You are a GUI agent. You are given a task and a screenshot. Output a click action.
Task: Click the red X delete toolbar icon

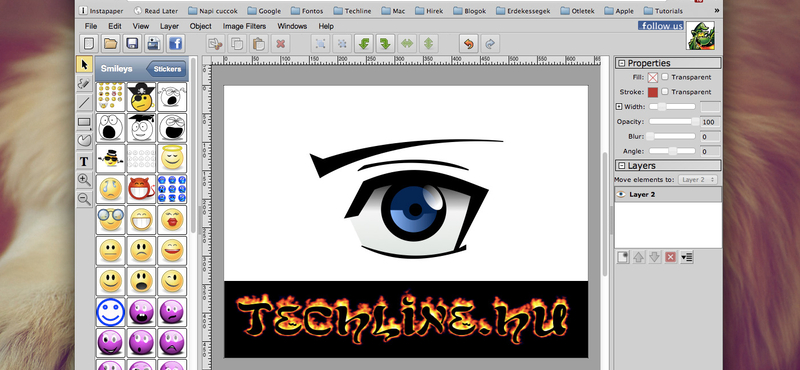(280, 44)
